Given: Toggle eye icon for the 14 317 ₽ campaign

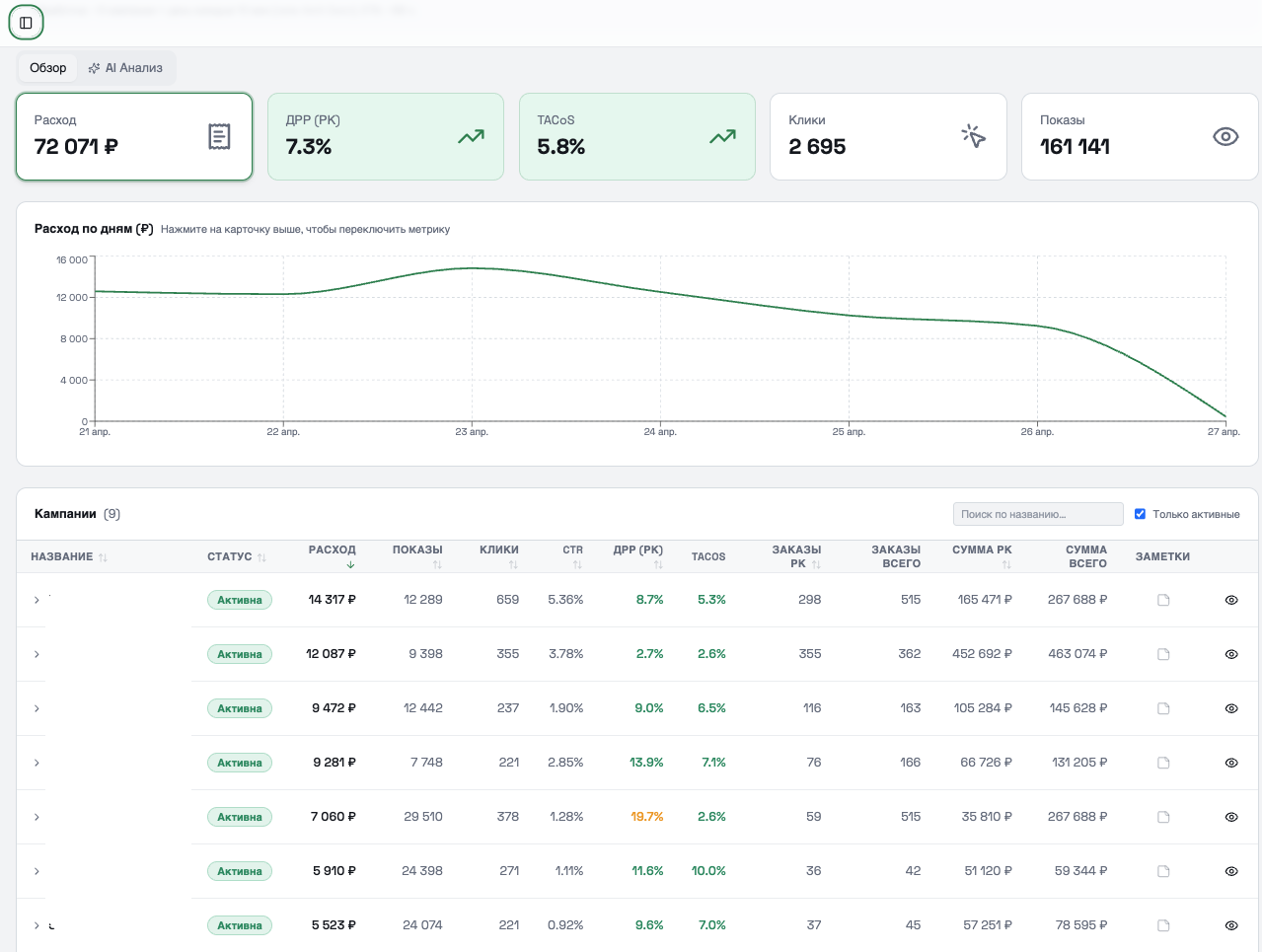Looking at the screenshot, I should [1231, 600].
